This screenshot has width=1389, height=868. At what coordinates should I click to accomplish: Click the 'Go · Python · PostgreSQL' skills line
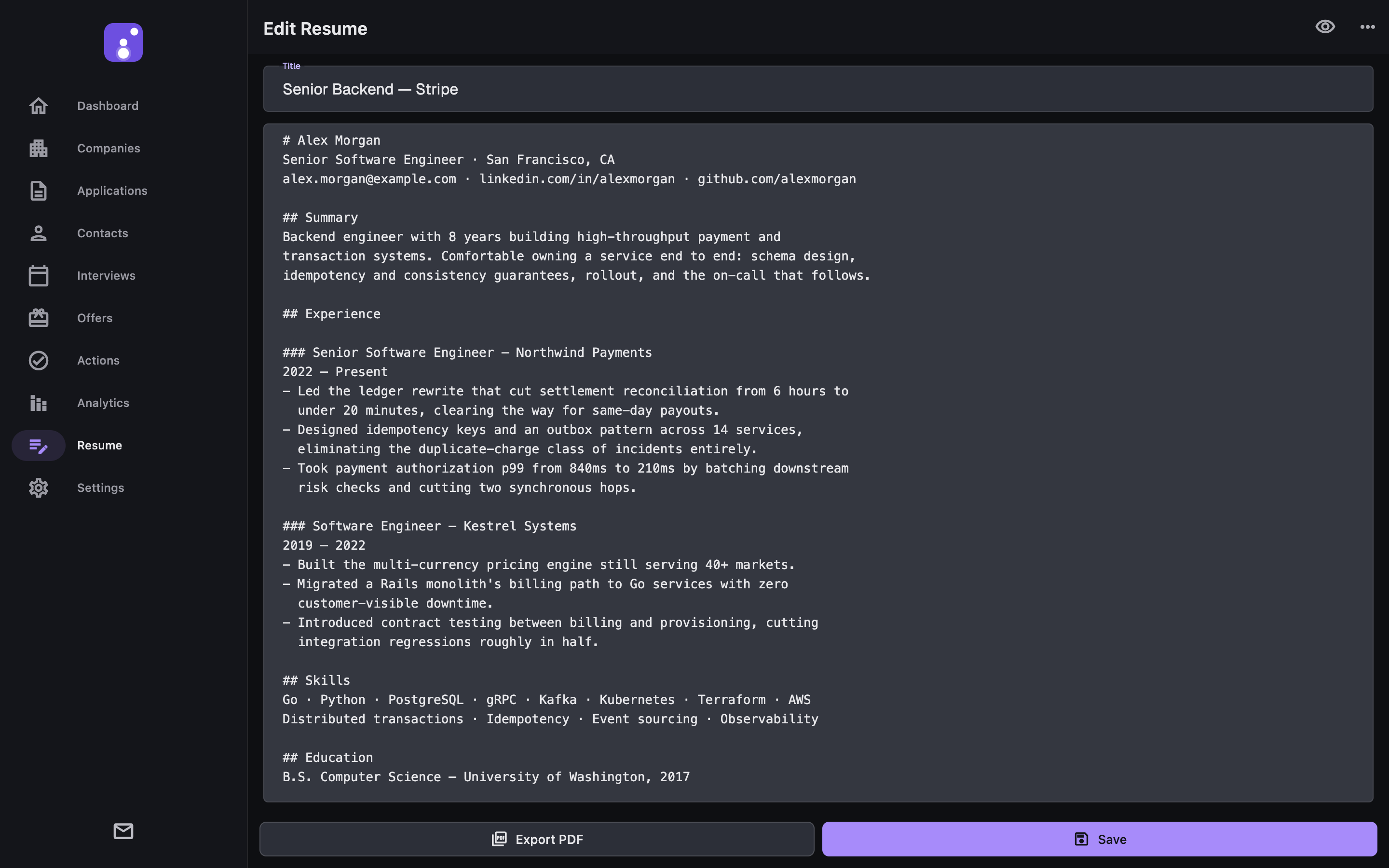click(x=546, y=700)
